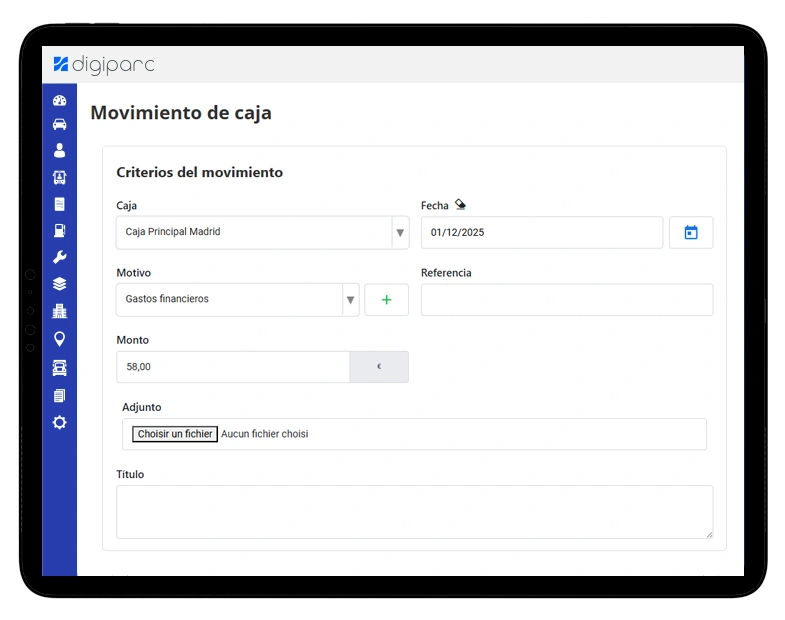The width and height of the screenshot is (785, 620).
Task: Click the Título textarea resize handle
Action: click(709, 535)
